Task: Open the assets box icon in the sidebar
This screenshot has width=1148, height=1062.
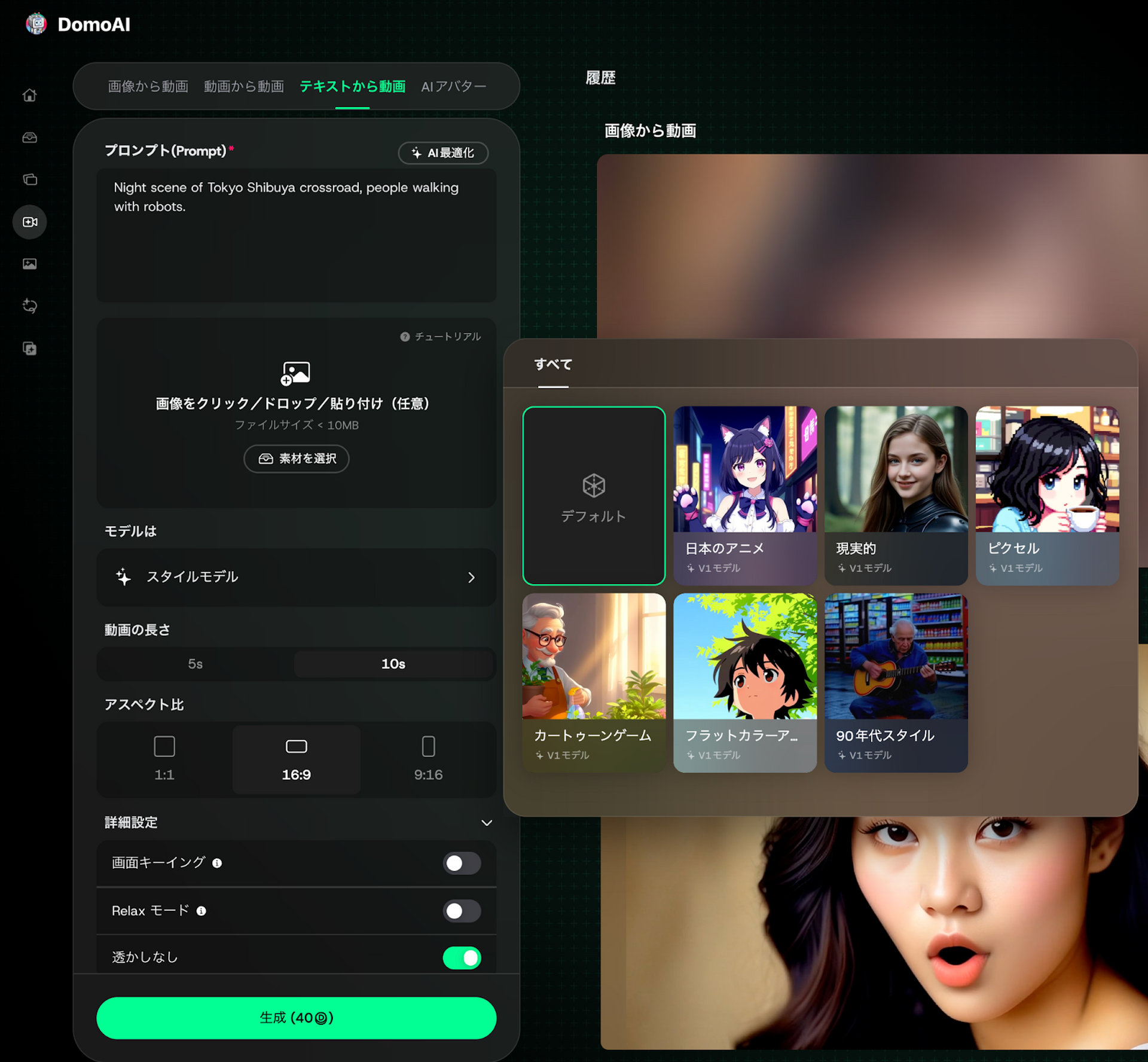Action: coord(30,138)
